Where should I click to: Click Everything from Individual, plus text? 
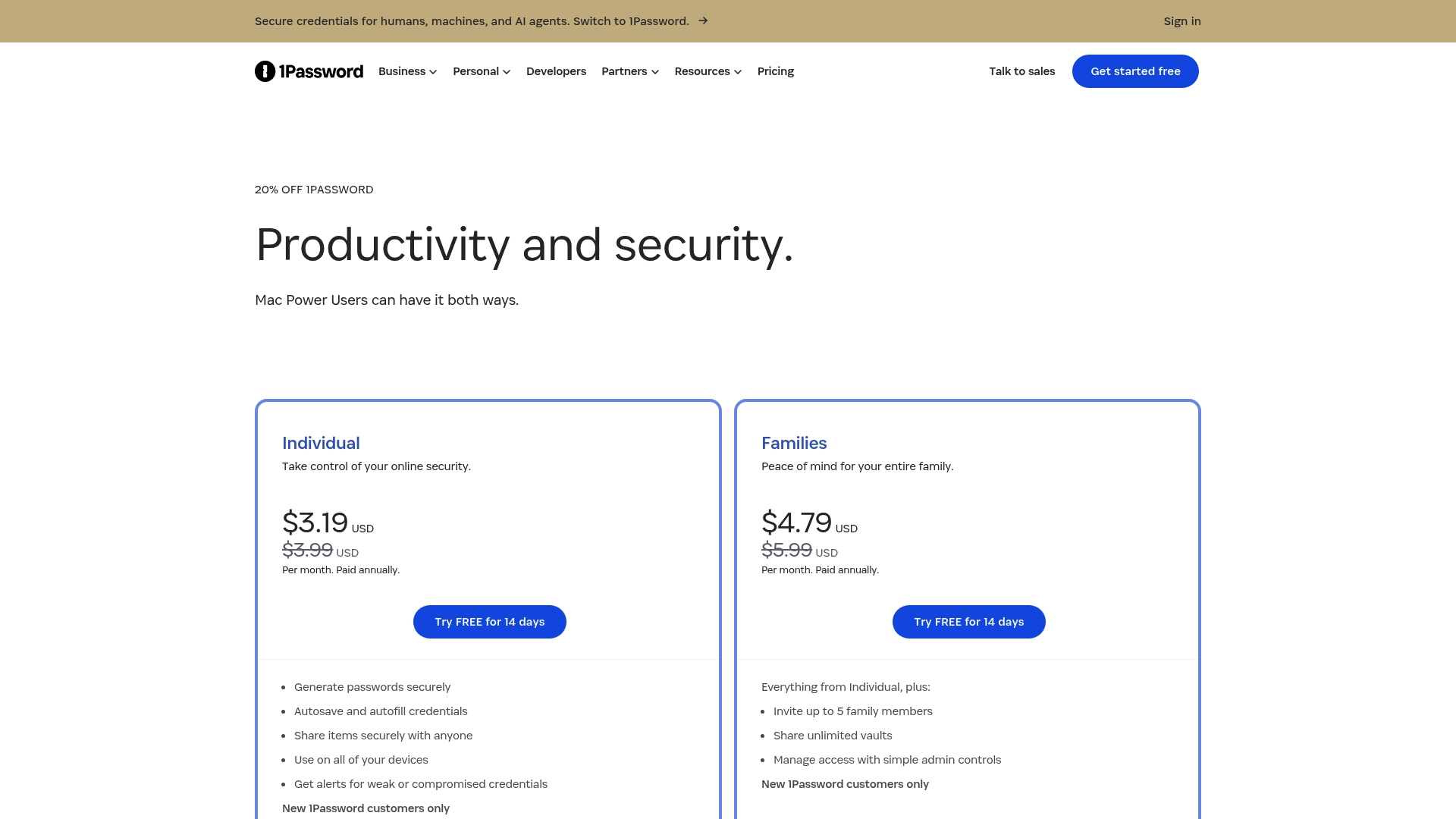pos(846,687)
